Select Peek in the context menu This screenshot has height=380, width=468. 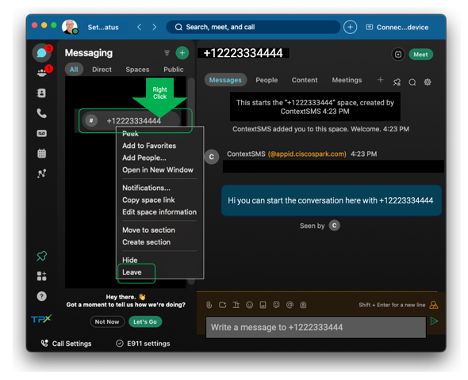click(x=130, y=134)
